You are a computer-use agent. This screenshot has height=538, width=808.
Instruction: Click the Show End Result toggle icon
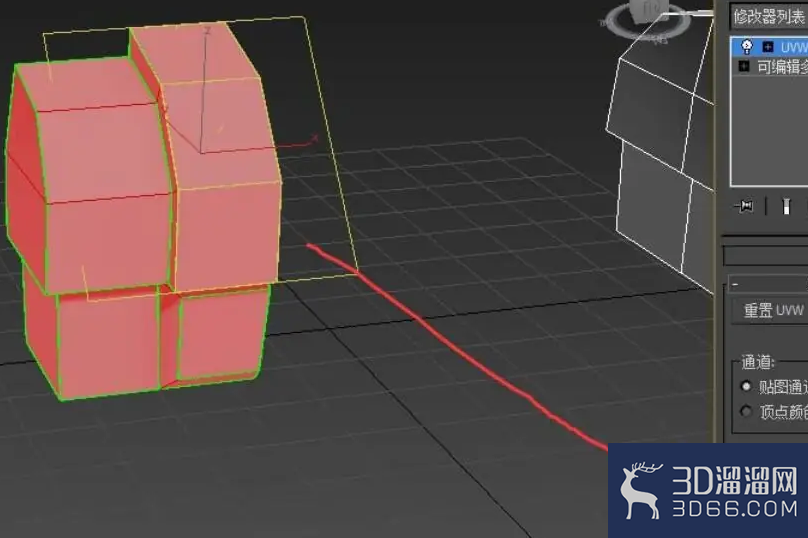point(786,206)
